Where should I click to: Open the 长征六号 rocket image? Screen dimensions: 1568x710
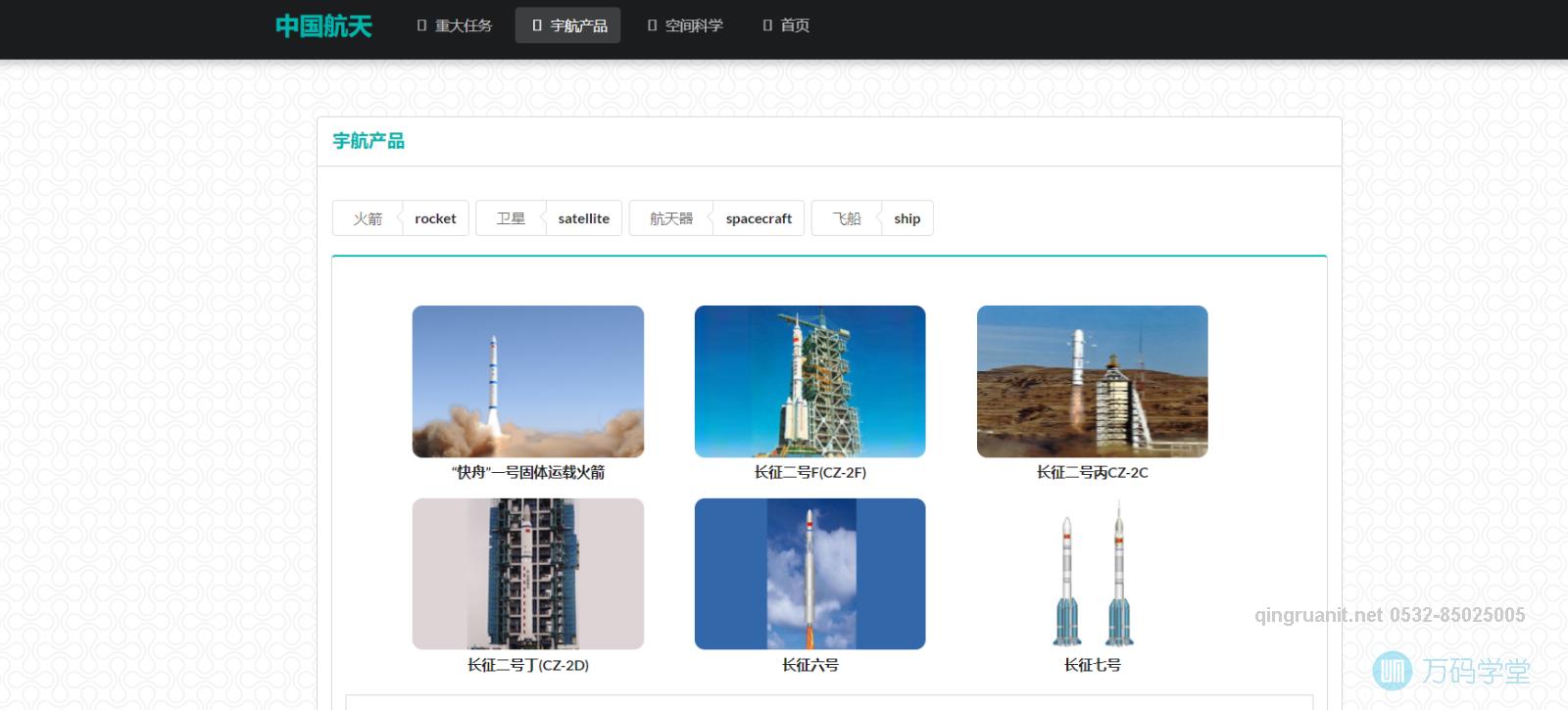(x=810, y=574)
